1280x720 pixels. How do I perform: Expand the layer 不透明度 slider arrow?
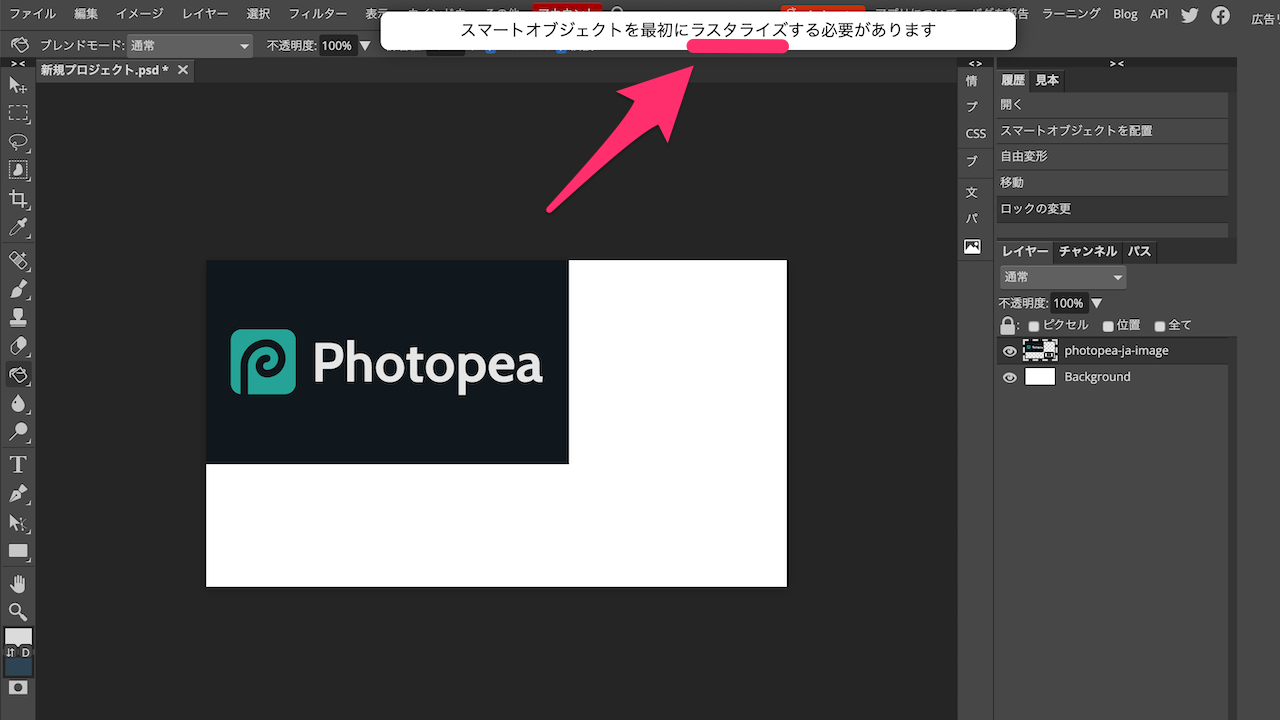pyautogui.click(x=1097, y=303)
